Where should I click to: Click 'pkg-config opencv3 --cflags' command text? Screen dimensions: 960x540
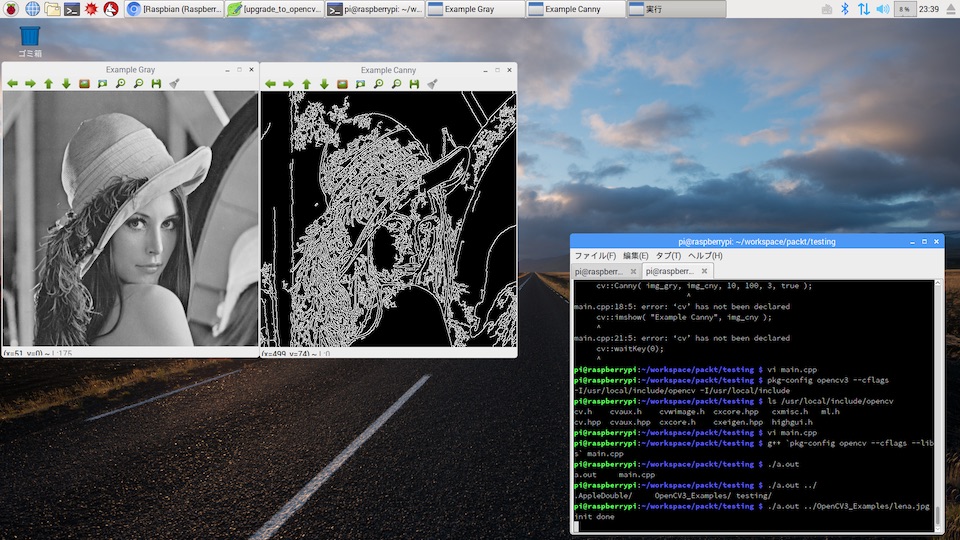pyautogui.click(x=828, y=380)
